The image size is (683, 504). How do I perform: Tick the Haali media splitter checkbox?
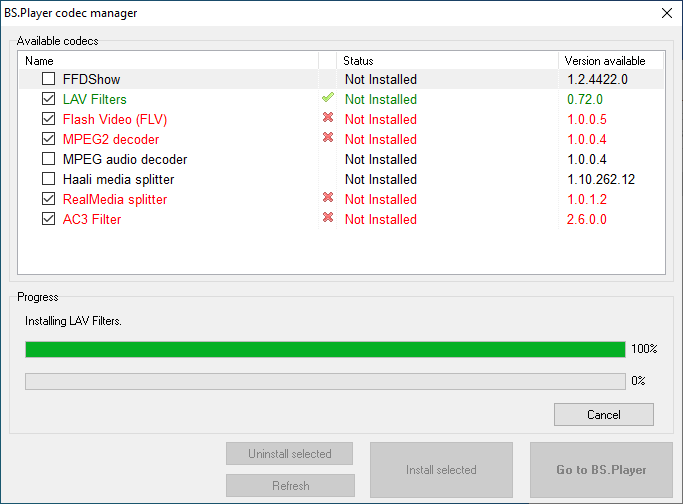click(48, 179)
